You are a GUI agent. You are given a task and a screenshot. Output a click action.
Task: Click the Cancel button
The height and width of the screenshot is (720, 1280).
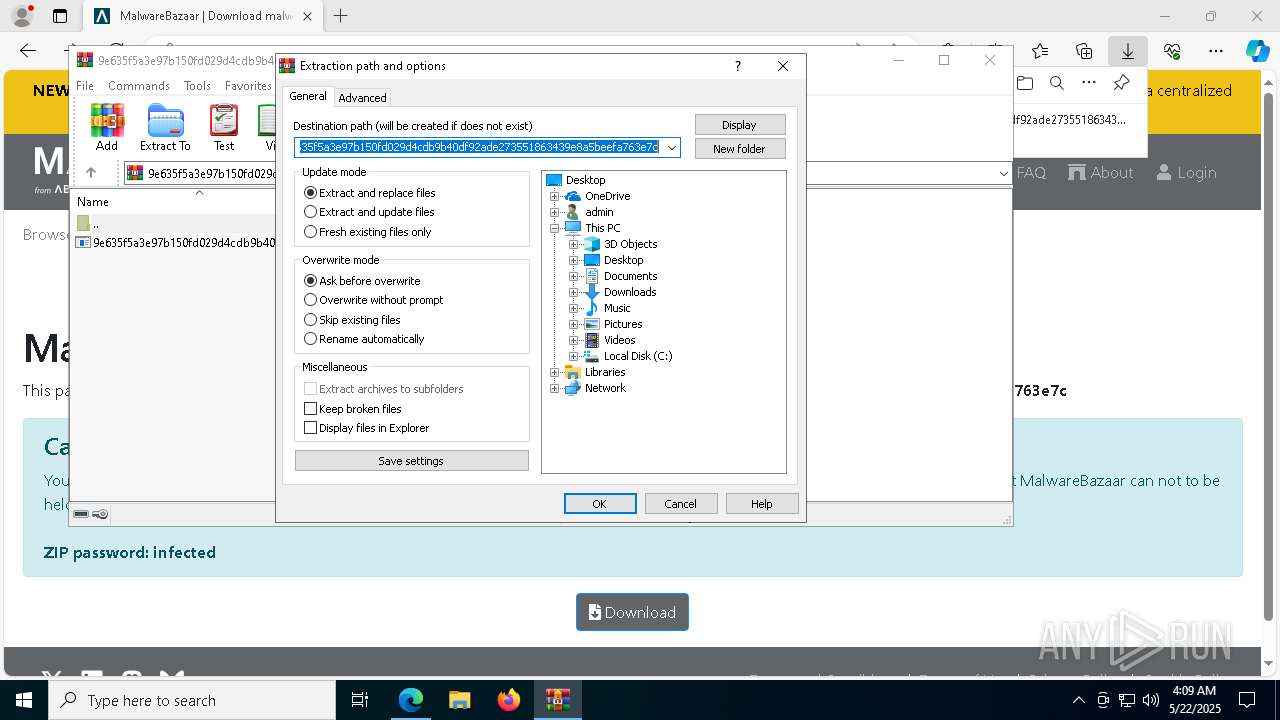coord(681,504)
